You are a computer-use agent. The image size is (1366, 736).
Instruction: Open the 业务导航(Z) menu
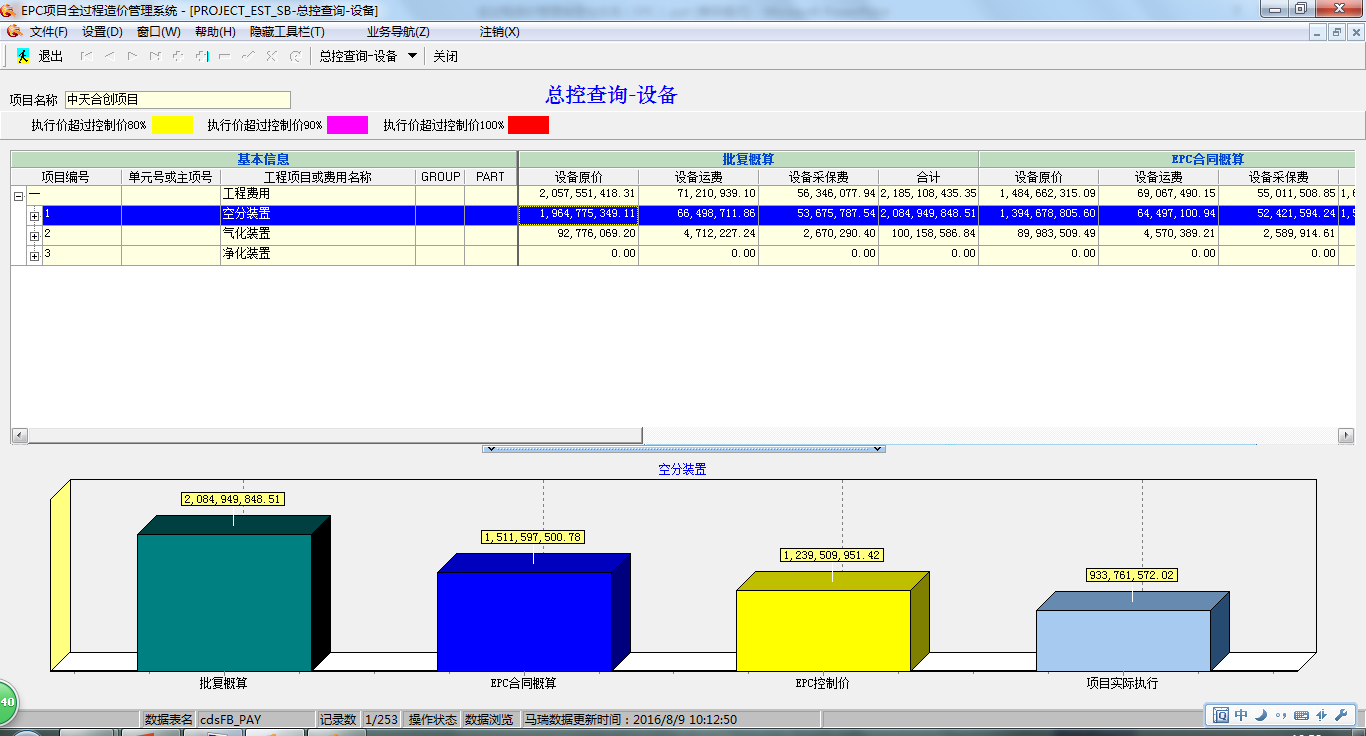click(x=398, y=32)
